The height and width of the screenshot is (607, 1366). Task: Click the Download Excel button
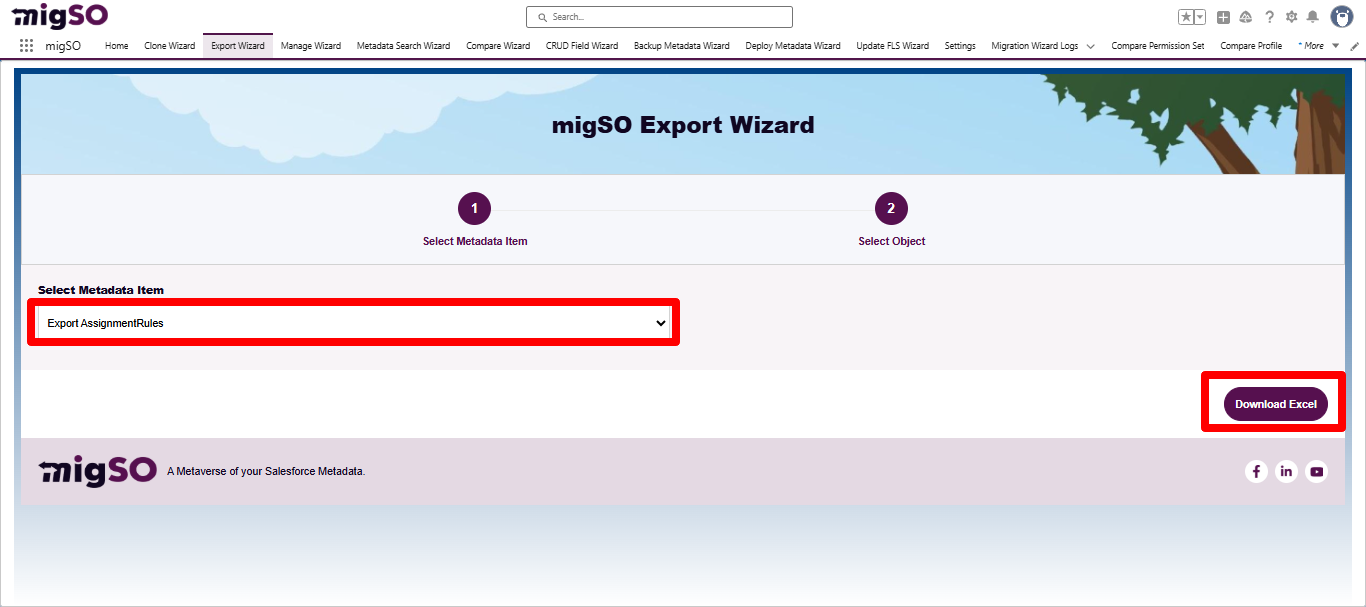(1276, 404)
